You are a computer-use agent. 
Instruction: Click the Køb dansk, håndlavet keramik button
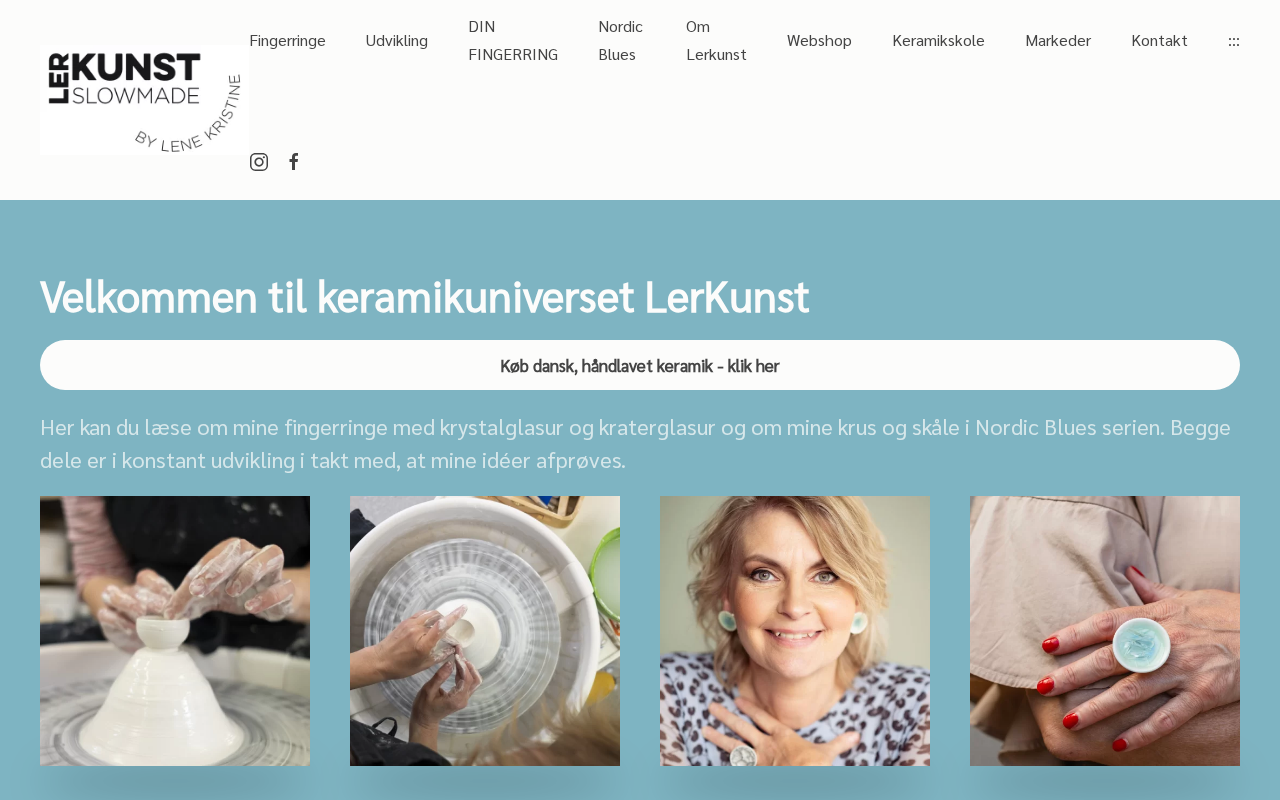640,365
